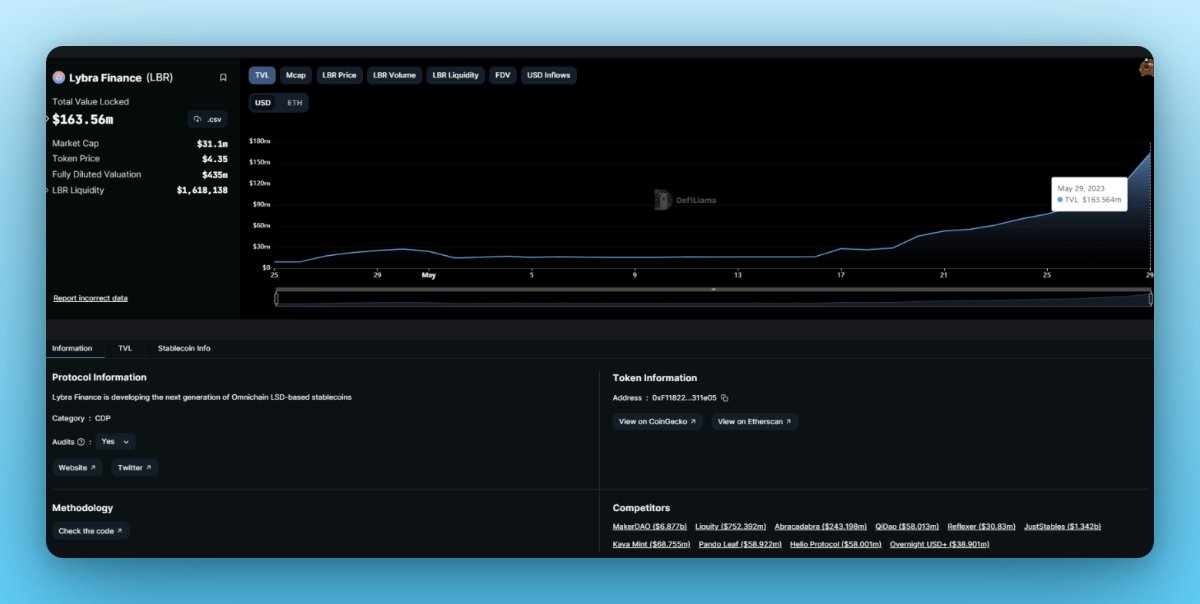Enable the LBR Volume chart series
The height and width of the screenshot is (604, 1200).
click(394, 75)
